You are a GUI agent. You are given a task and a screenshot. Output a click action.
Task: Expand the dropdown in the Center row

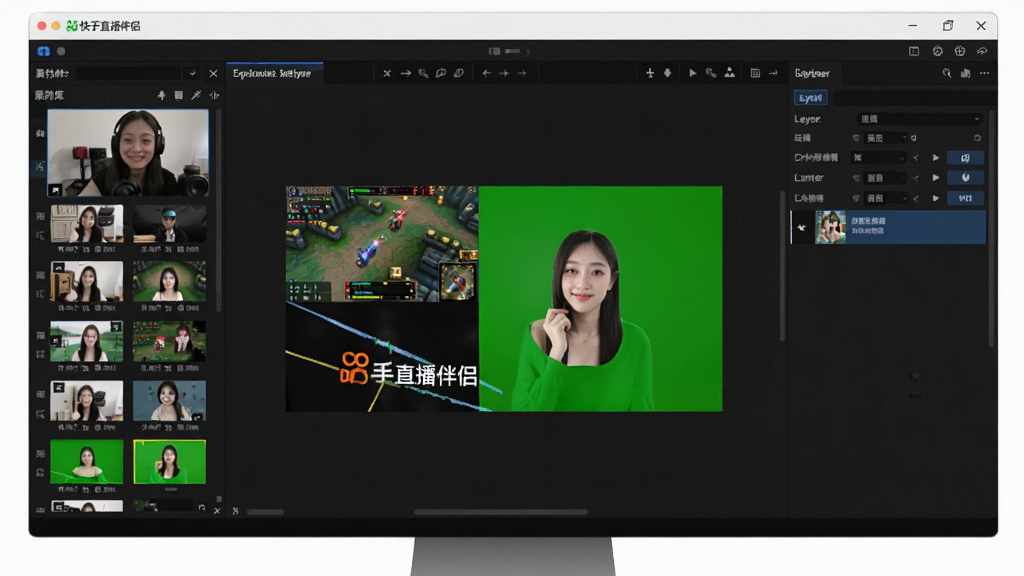coord(886,178)
